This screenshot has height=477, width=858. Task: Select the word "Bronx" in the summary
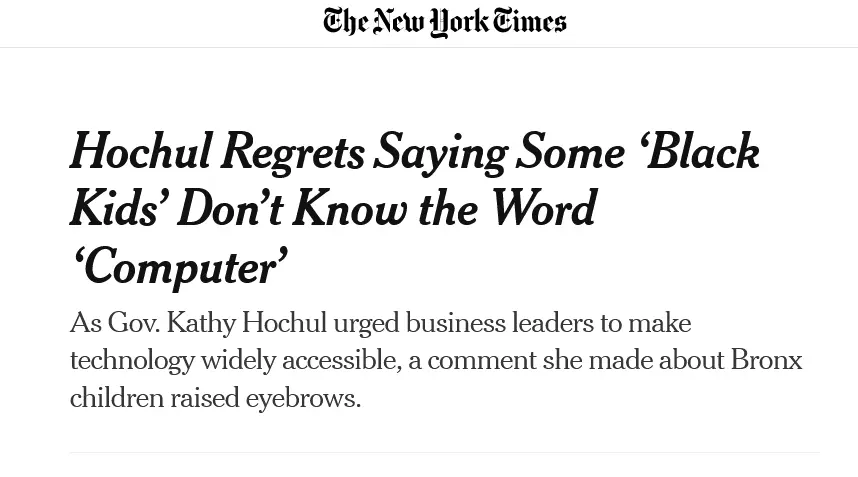click(767, 360)
